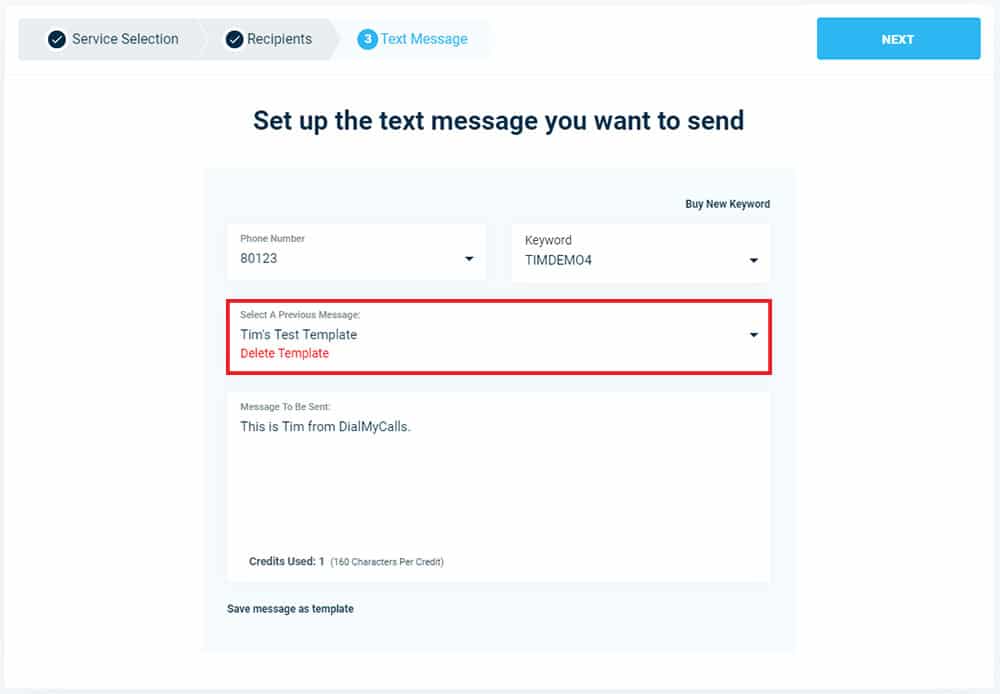Screen dimensions: 1000x694
Task: Return to the Recipients step
Action: click(x=279, y=40)
